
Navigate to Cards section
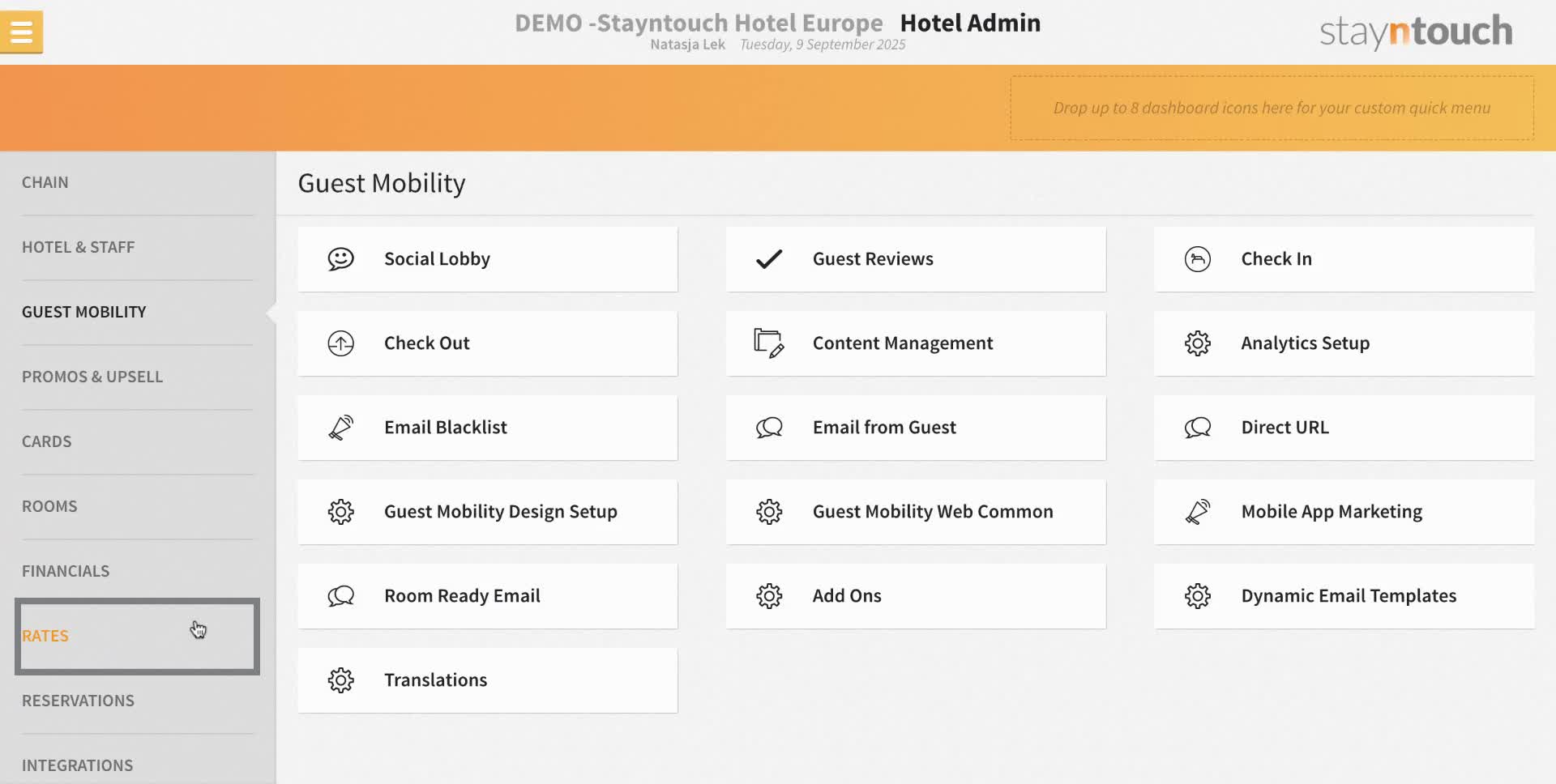(138, 442)
